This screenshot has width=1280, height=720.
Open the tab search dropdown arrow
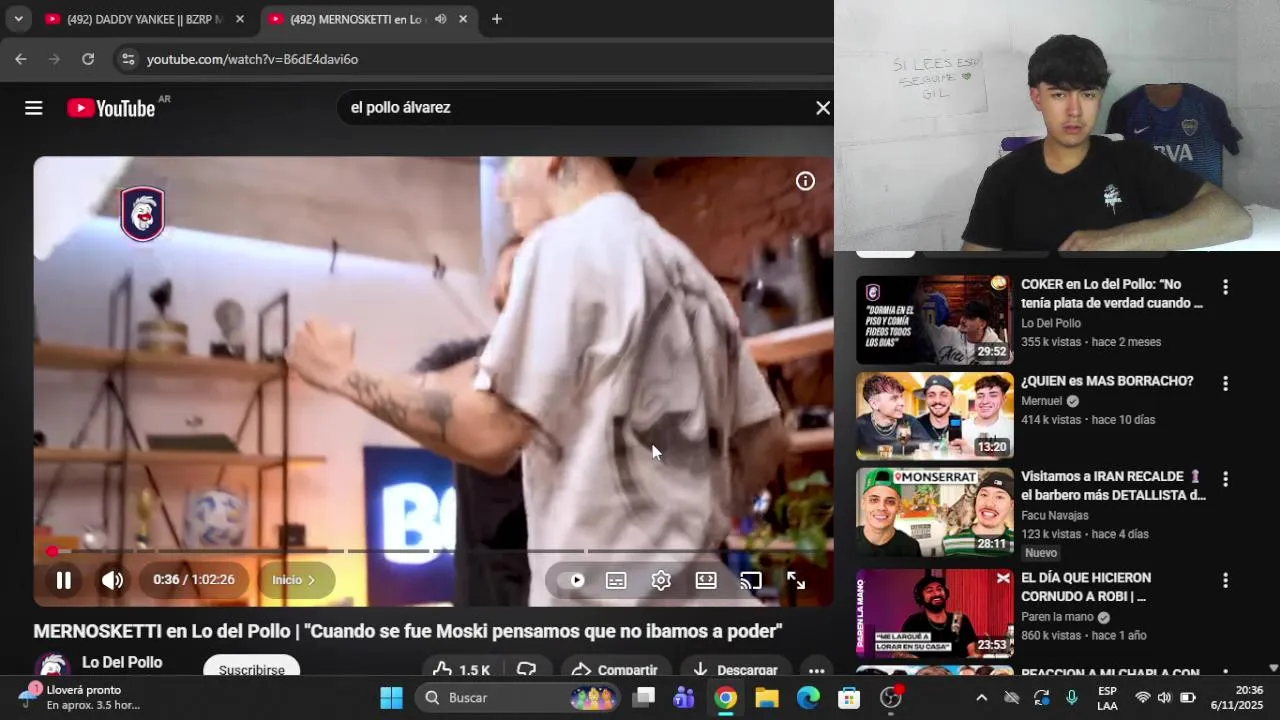click(x=18, y=19)
